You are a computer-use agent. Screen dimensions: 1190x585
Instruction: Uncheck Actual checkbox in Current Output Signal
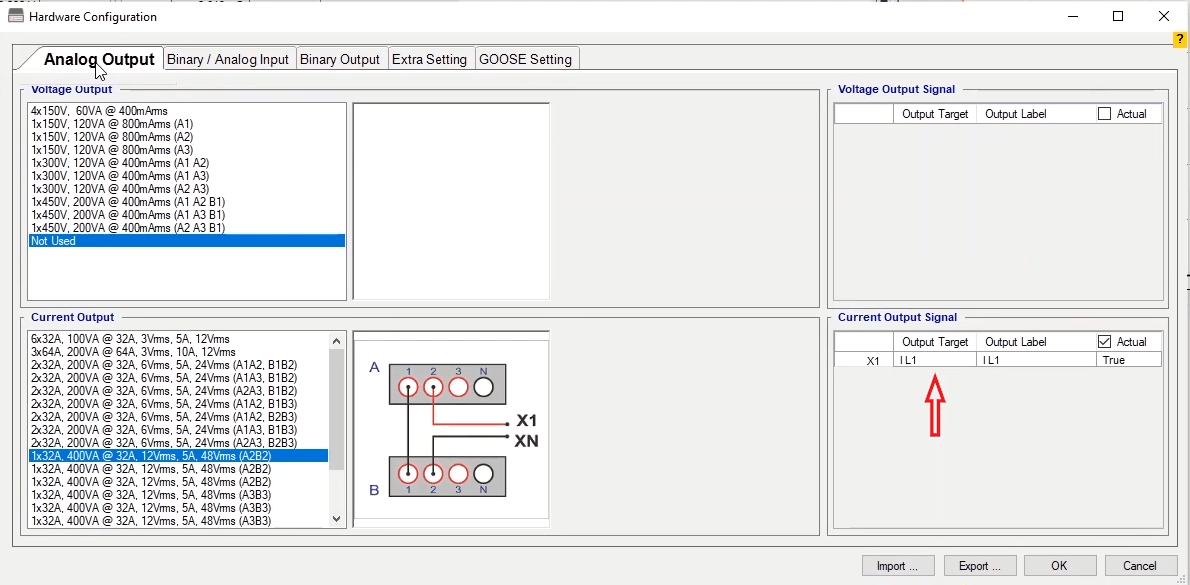pyautogui.click(x=1104, y=342)
